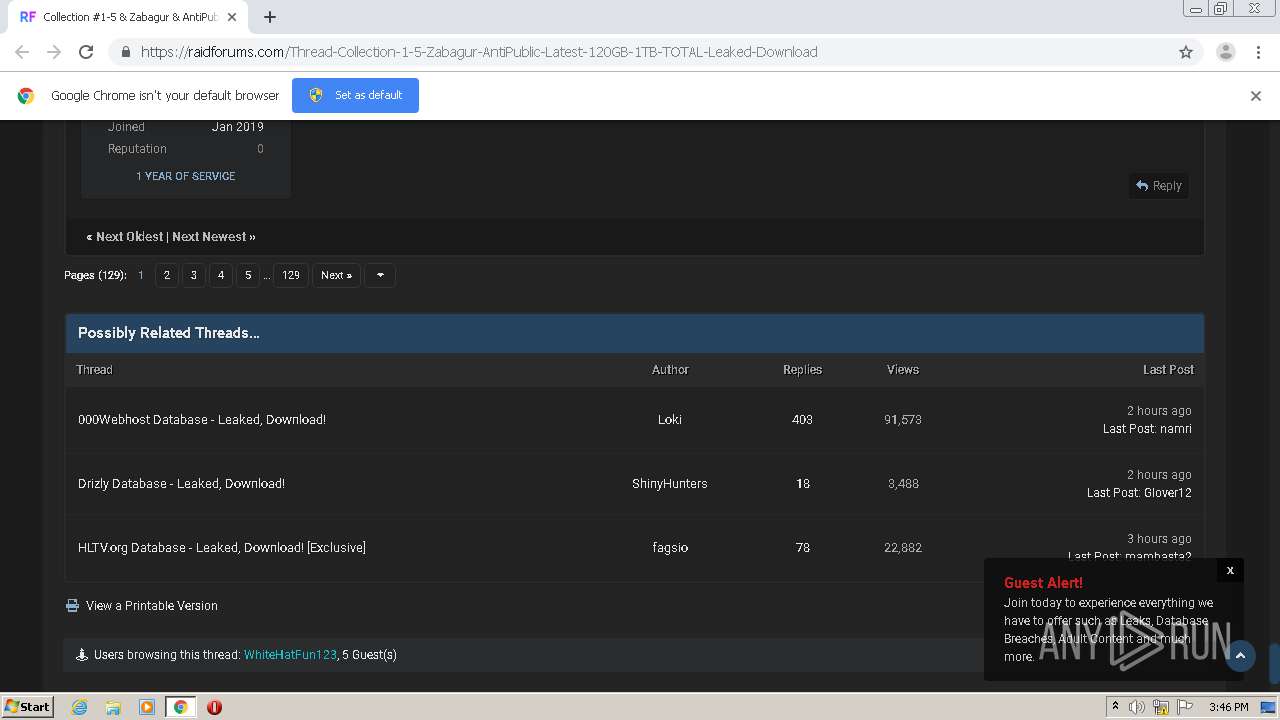Image resolution: width=1280 pixels, height=720 pixels.
Task: Open page 3 of thread
Action: 194,275
